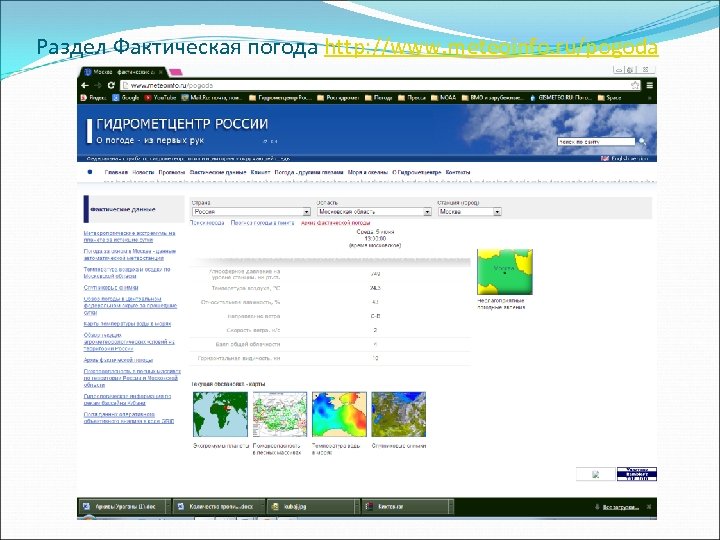Expand the .rar download arrow
This screenshot has width=720, height=540.
(x=451, y=506)
